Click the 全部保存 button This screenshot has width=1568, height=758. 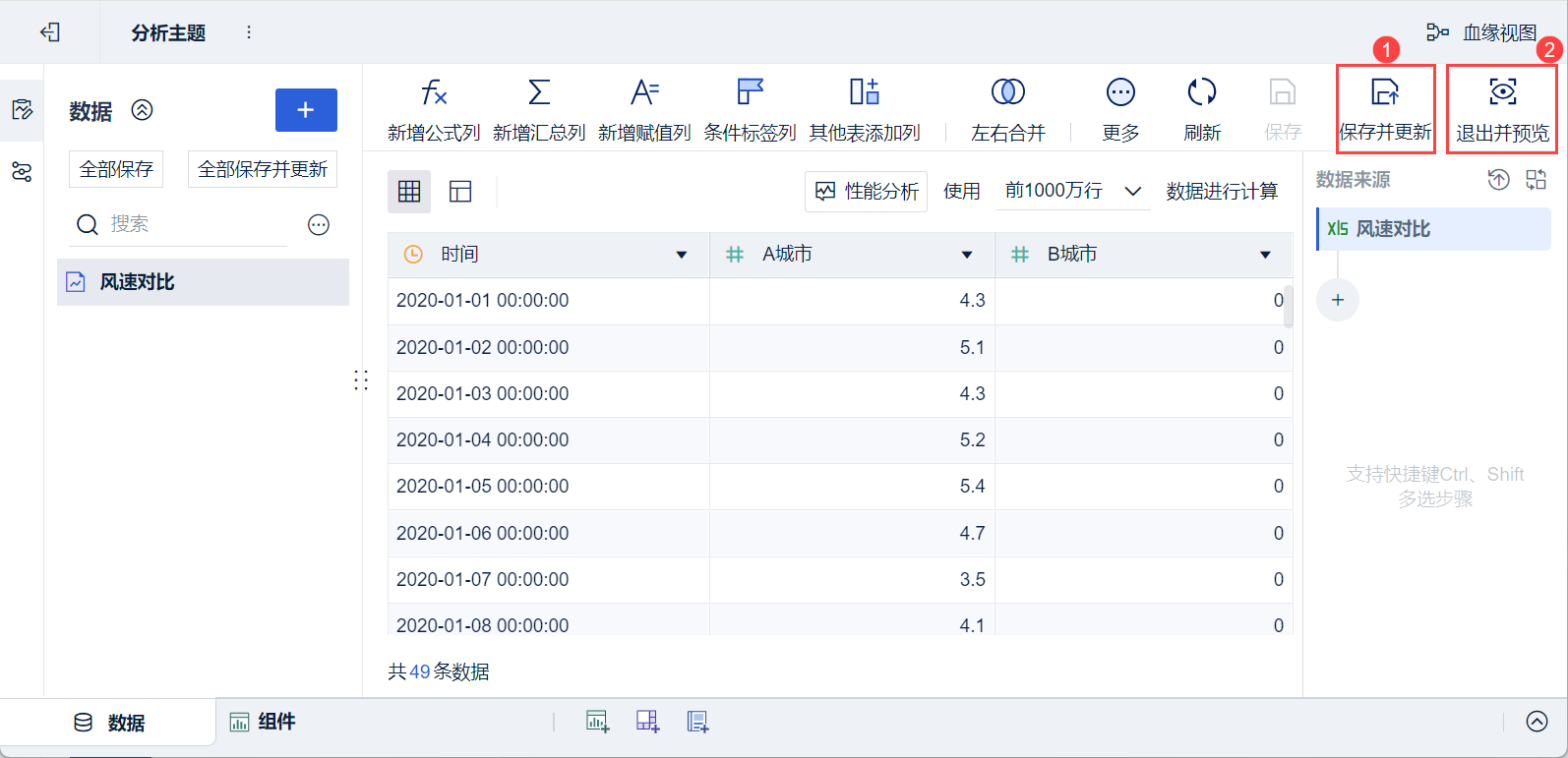pos(116,169)
